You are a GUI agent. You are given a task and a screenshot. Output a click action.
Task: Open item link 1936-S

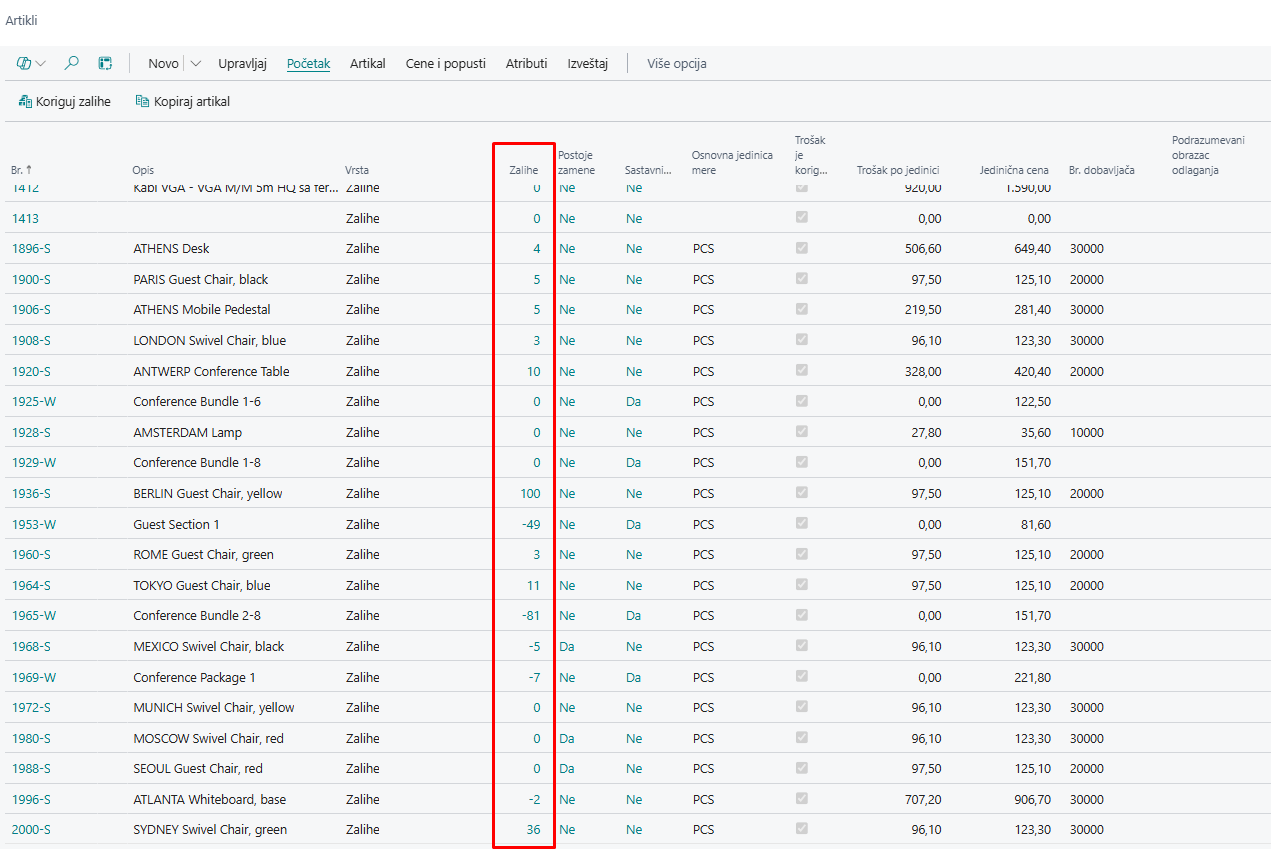31,493
